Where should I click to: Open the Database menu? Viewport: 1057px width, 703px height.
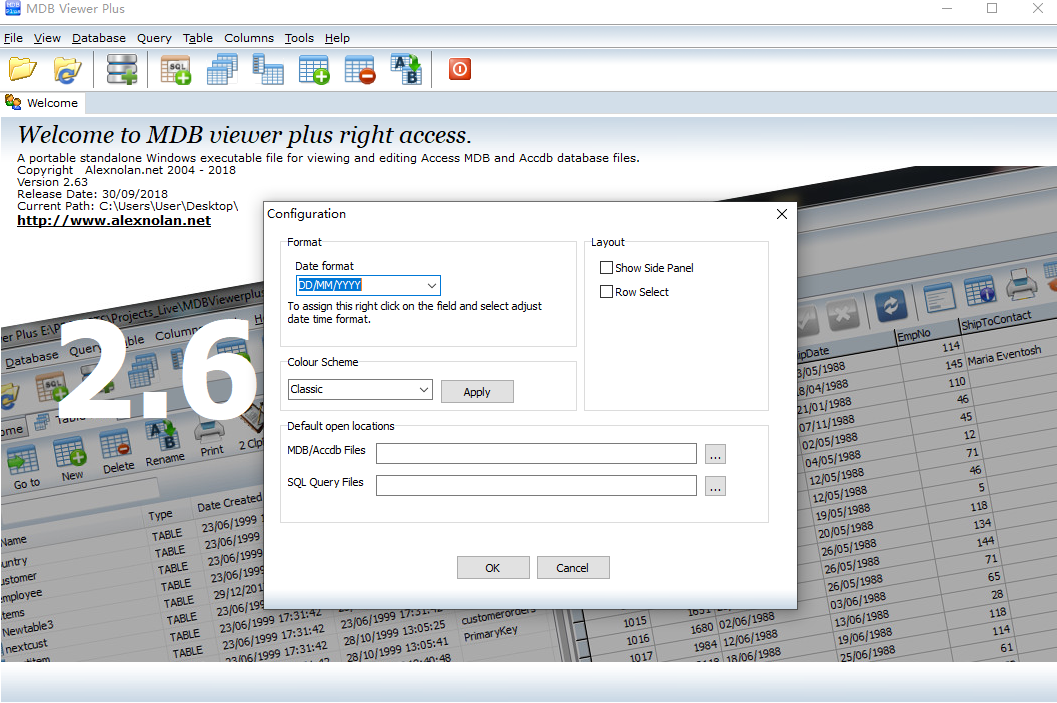(x=98, y=38)
